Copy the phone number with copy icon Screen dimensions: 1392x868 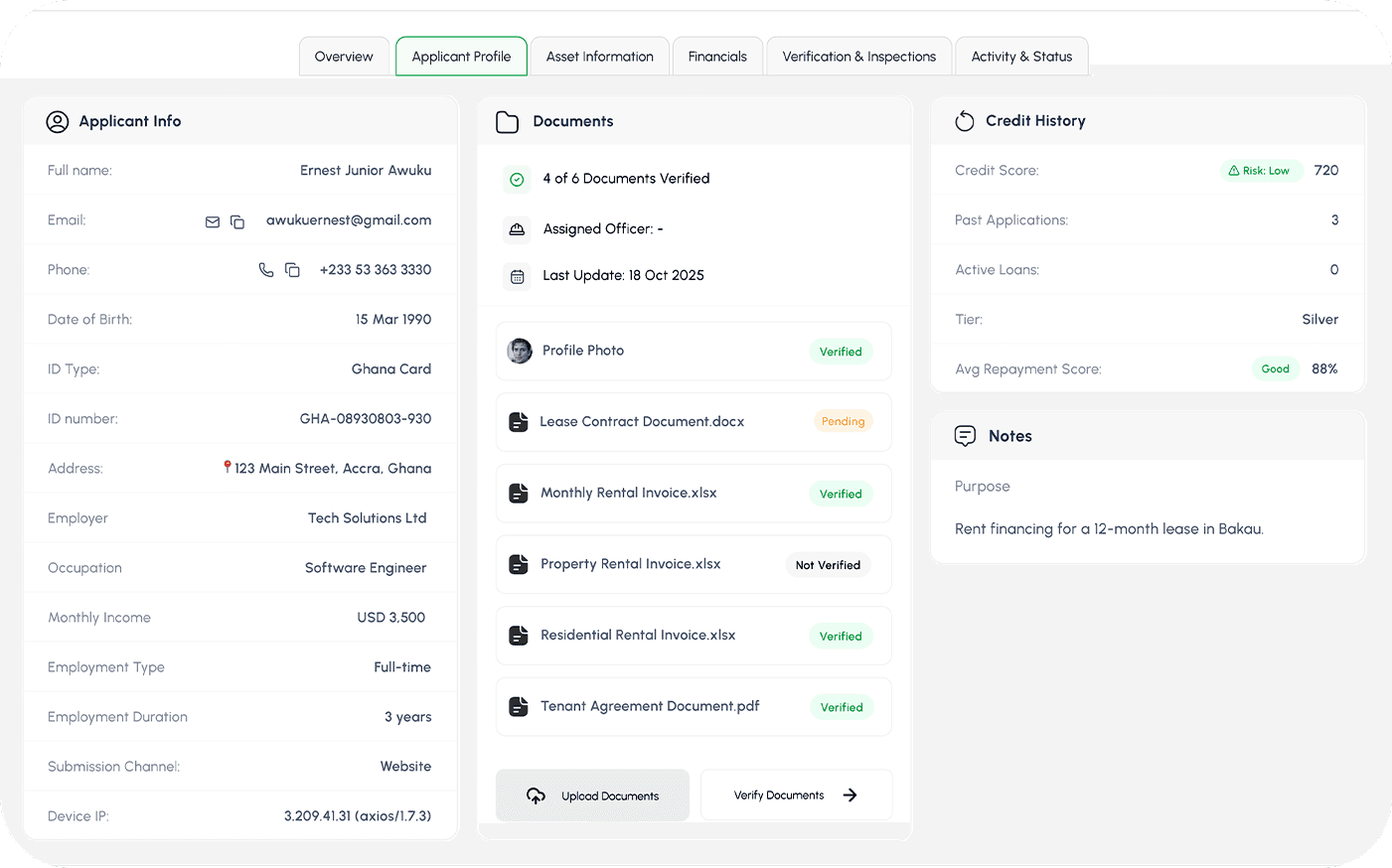(x=292, y=270)
